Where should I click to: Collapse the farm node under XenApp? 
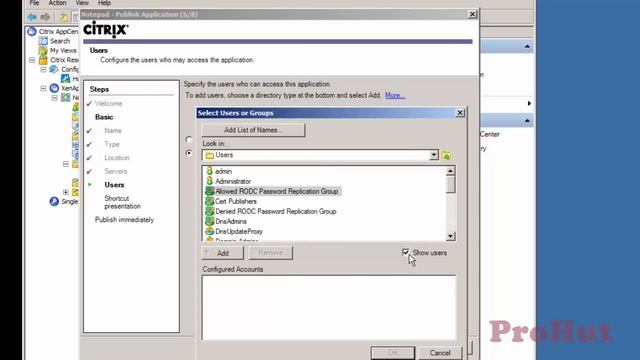pyautogui.click(x=55, y=98)
